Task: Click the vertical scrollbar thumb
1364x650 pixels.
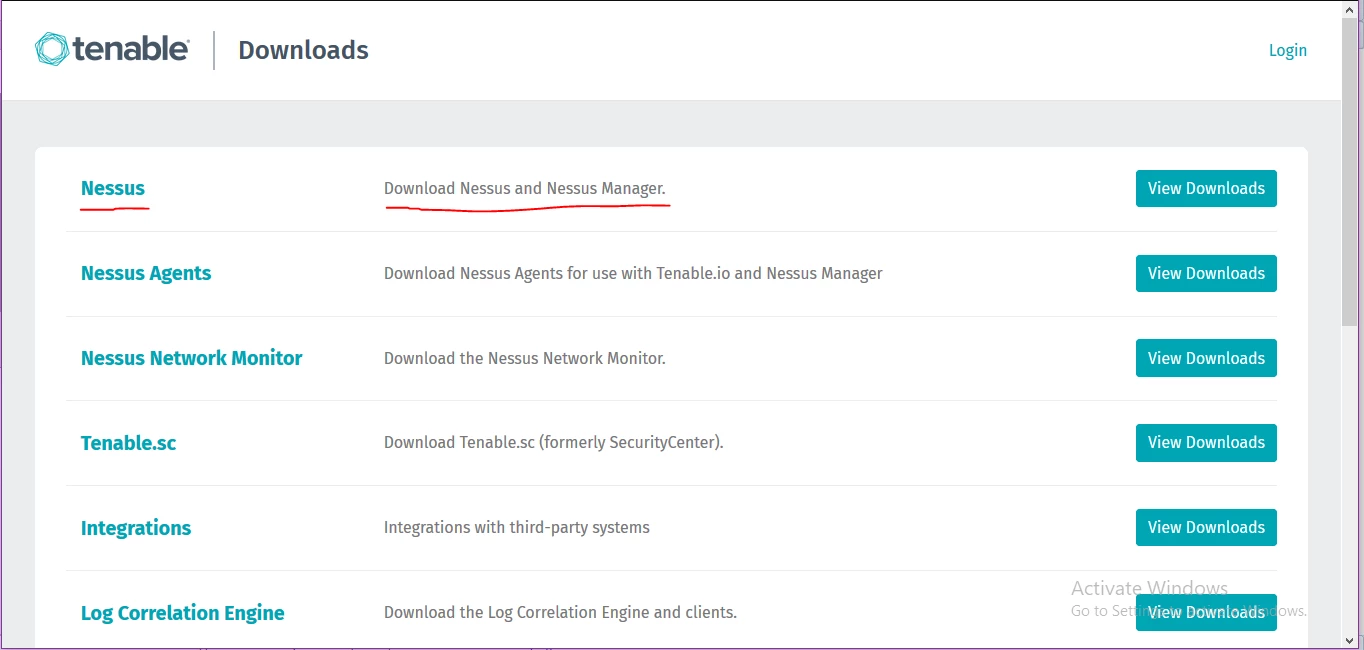Action: pyautogui.click(x=1350, y=172)
